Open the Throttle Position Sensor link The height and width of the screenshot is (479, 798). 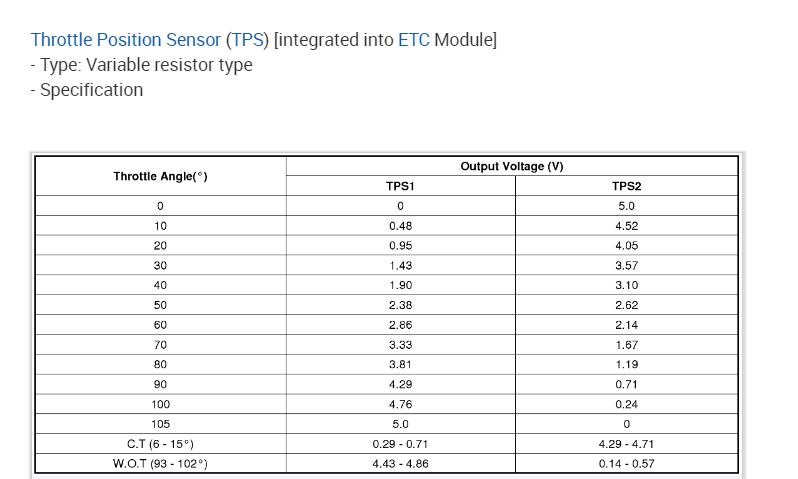click(x=125, y=40)
